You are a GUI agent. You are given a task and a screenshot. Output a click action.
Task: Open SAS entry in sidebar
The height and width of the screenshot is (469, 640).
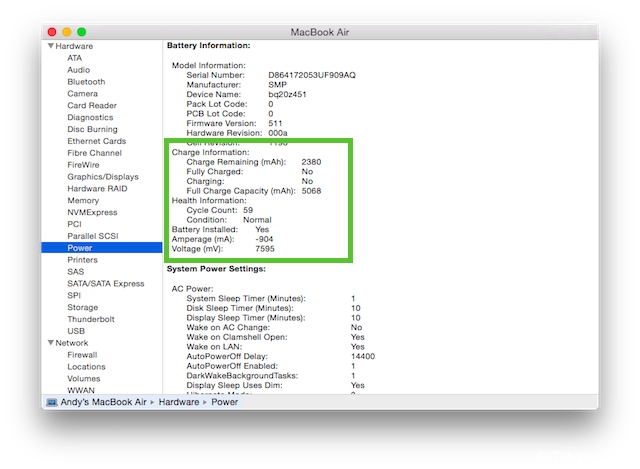pos(76,271)
